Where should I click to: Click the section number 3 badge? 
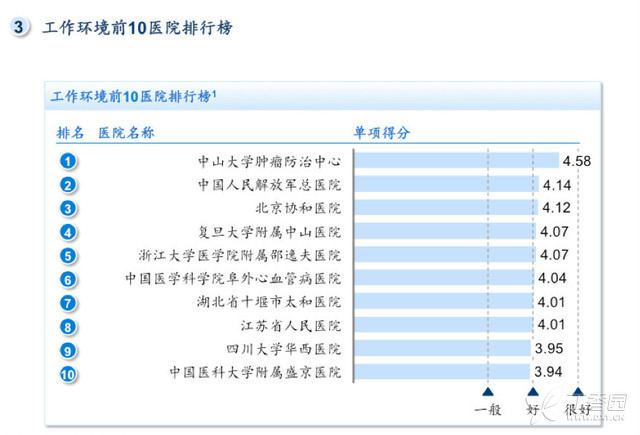(x=19, y=27)
